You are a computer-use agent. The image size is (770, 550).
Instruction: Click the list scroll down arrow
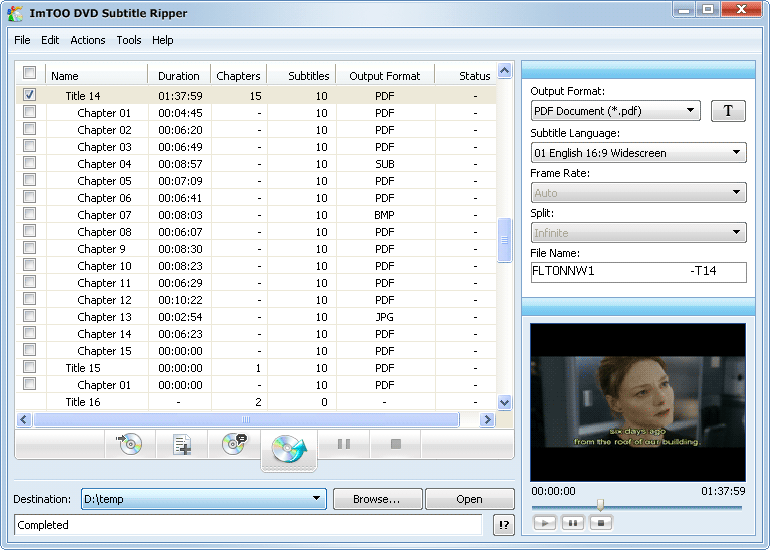pyautogui.click(x=504, y=403)
